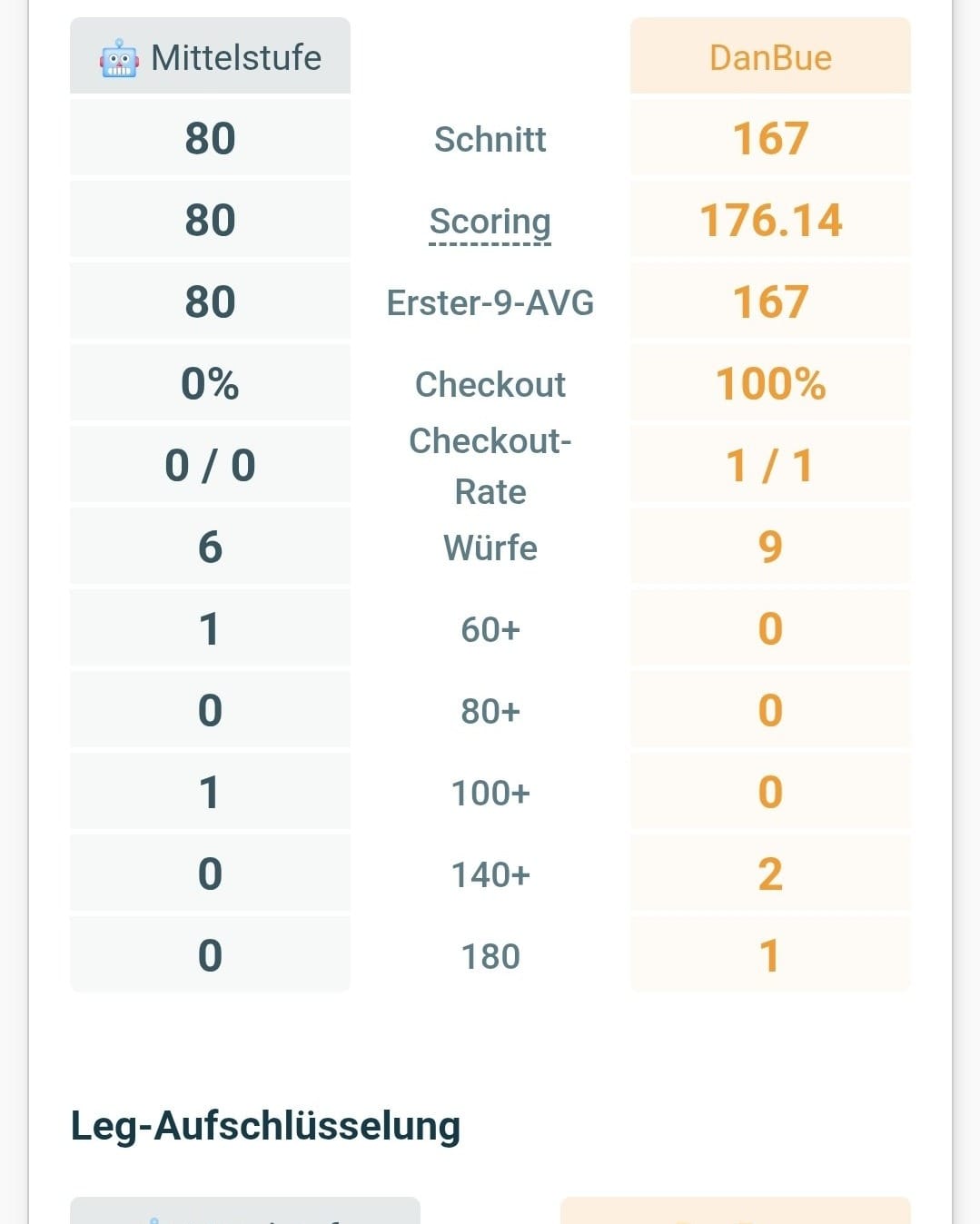
Task: Click the robot icon beside Mittelstufe
Action: coord(119,58)
